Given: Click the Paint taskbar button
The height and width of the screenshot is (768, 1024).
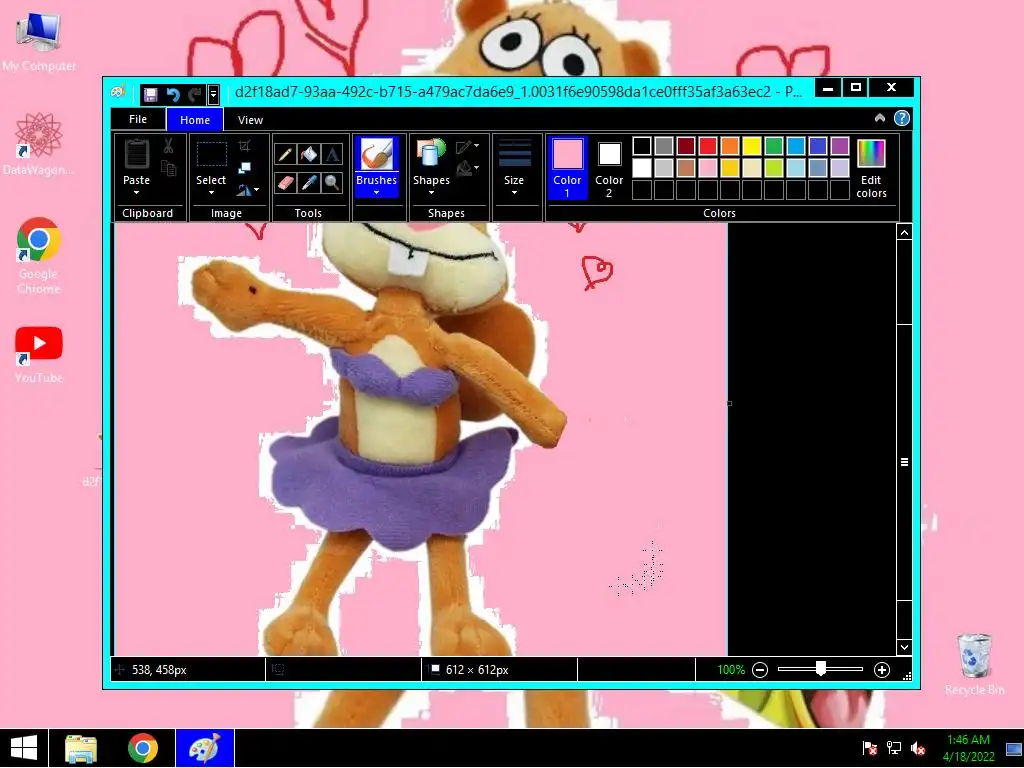Looking at the screenshot, I should [204, 748].
